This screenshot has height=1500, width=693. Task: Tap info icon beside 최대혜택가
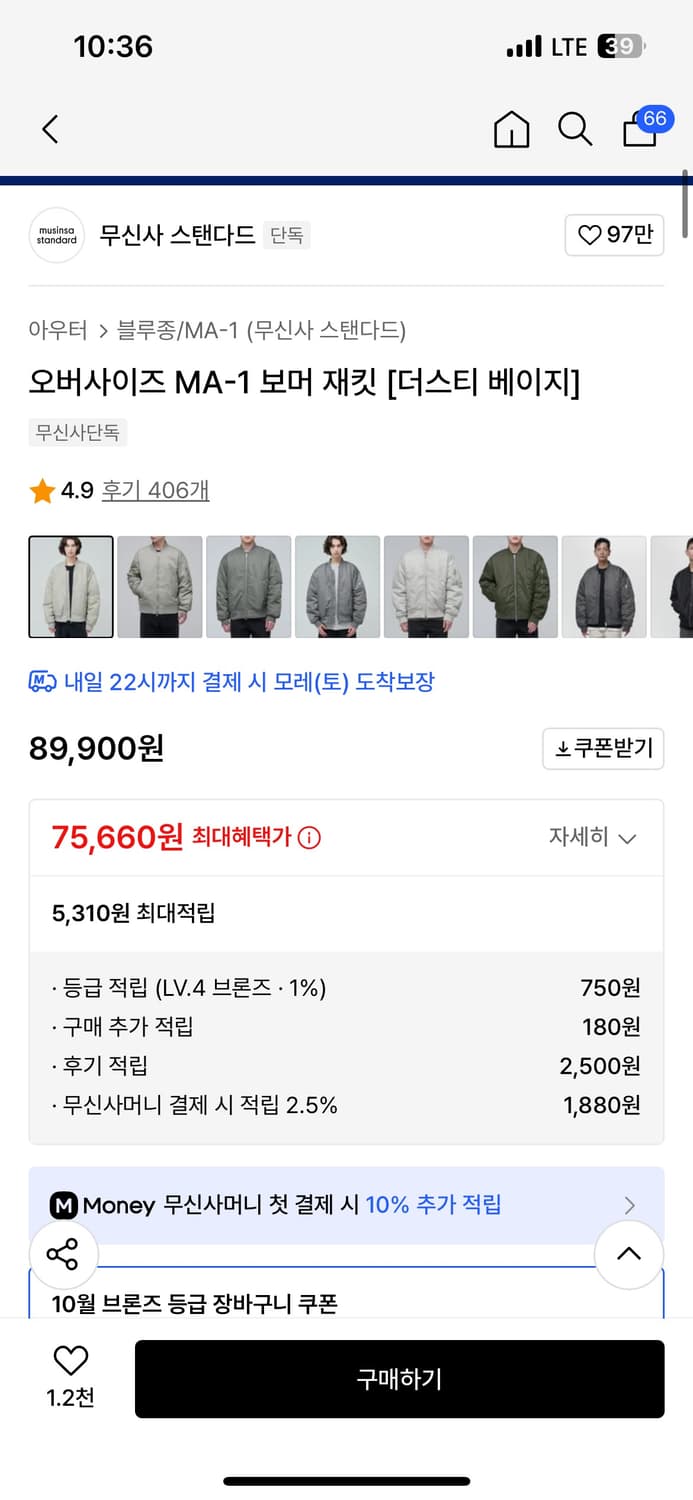click(x=310, y=838)
